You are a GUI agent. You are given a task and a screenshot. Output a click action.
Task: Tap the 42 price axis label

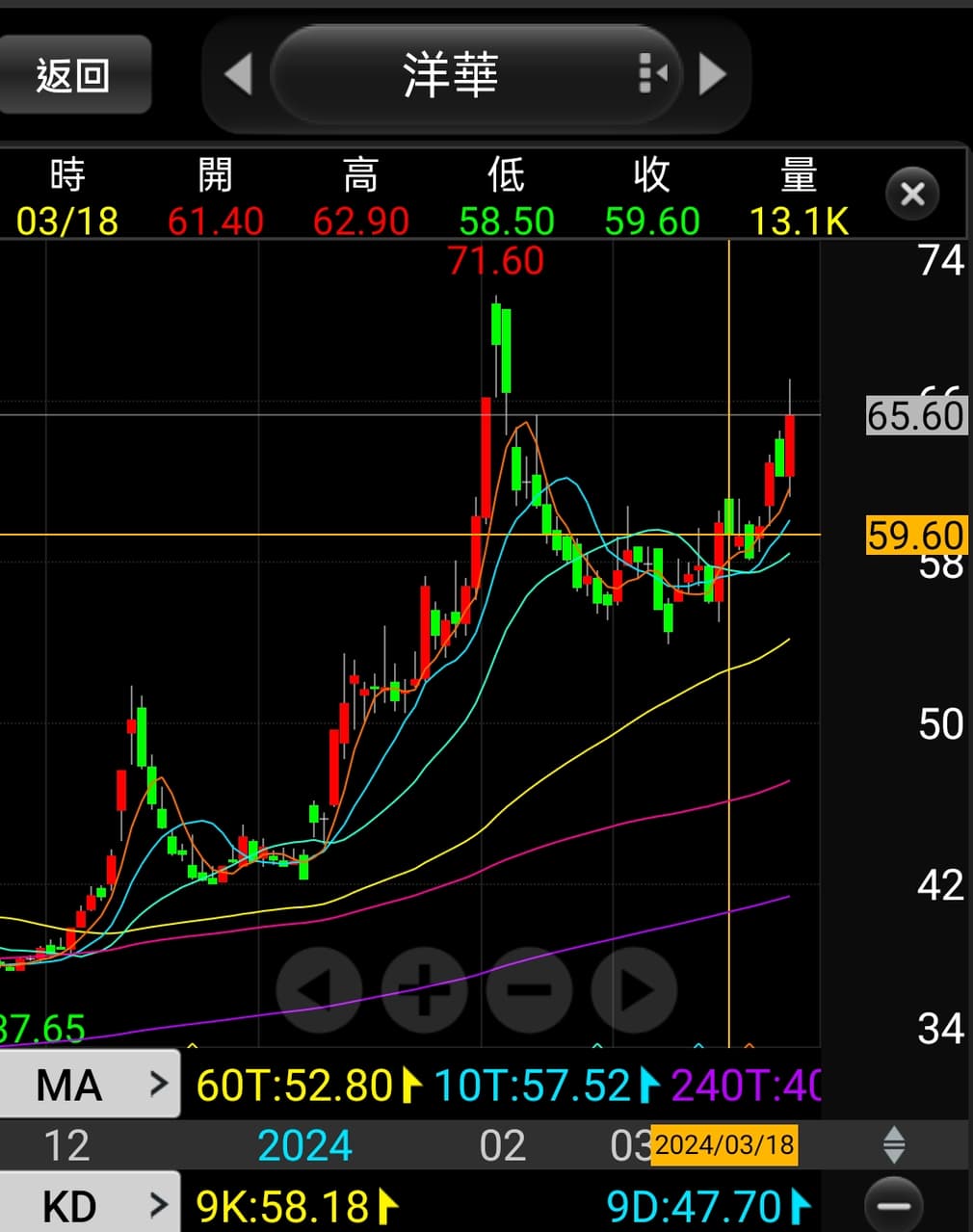941,884
